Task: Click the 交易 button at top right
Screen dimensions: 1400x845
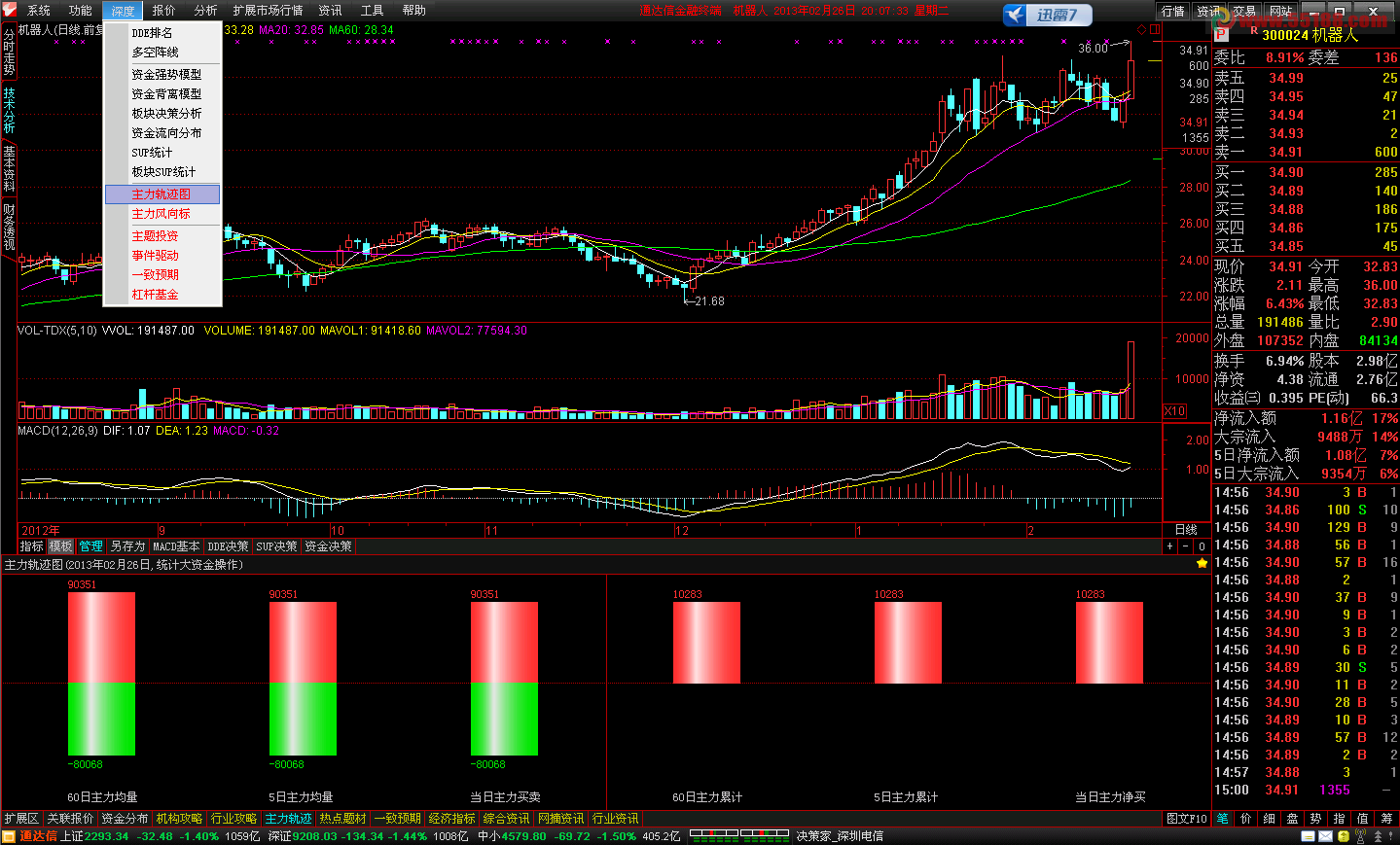Action: click(x=1244, y=11)
